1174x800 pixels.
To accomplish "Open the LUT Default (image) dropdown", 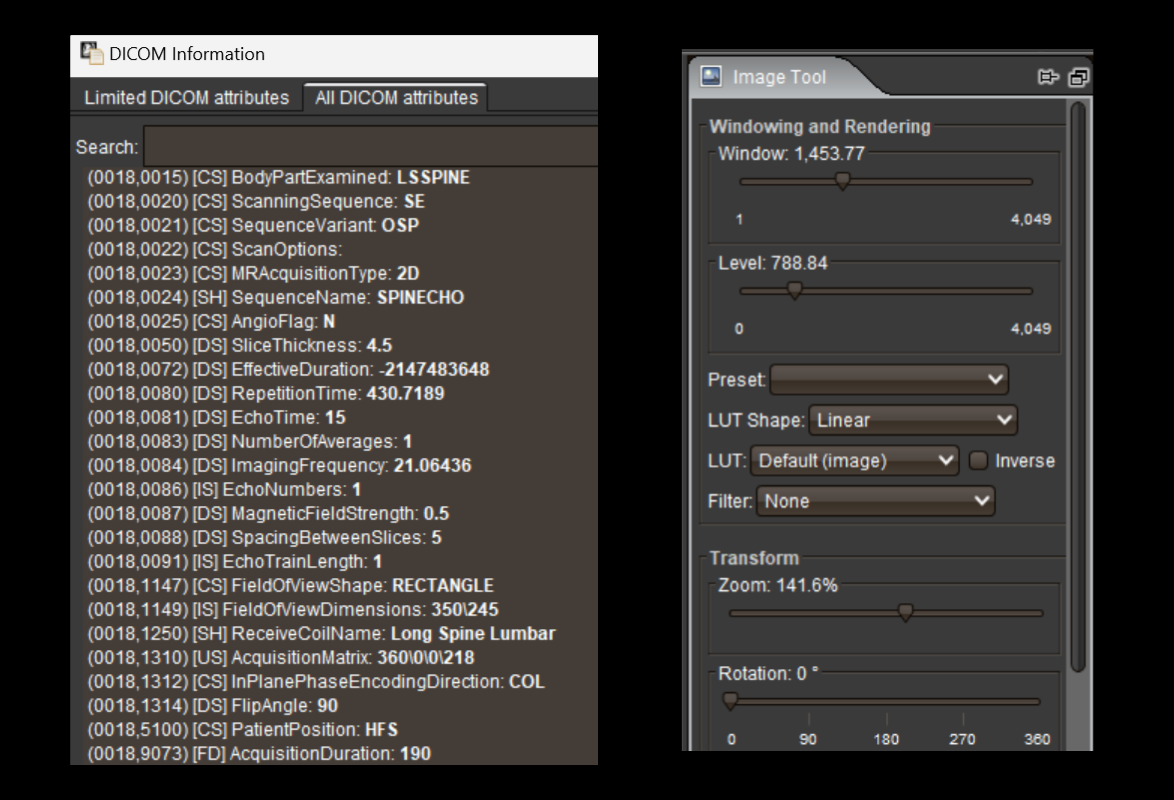I will pyautogui.click(x=854, y=461).
